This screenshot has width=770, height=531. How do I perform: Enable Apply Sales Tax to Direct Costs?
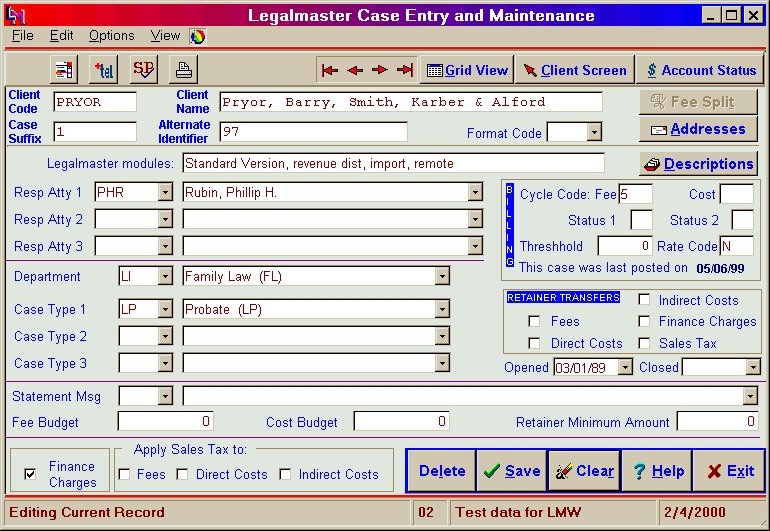click(182, 474)
